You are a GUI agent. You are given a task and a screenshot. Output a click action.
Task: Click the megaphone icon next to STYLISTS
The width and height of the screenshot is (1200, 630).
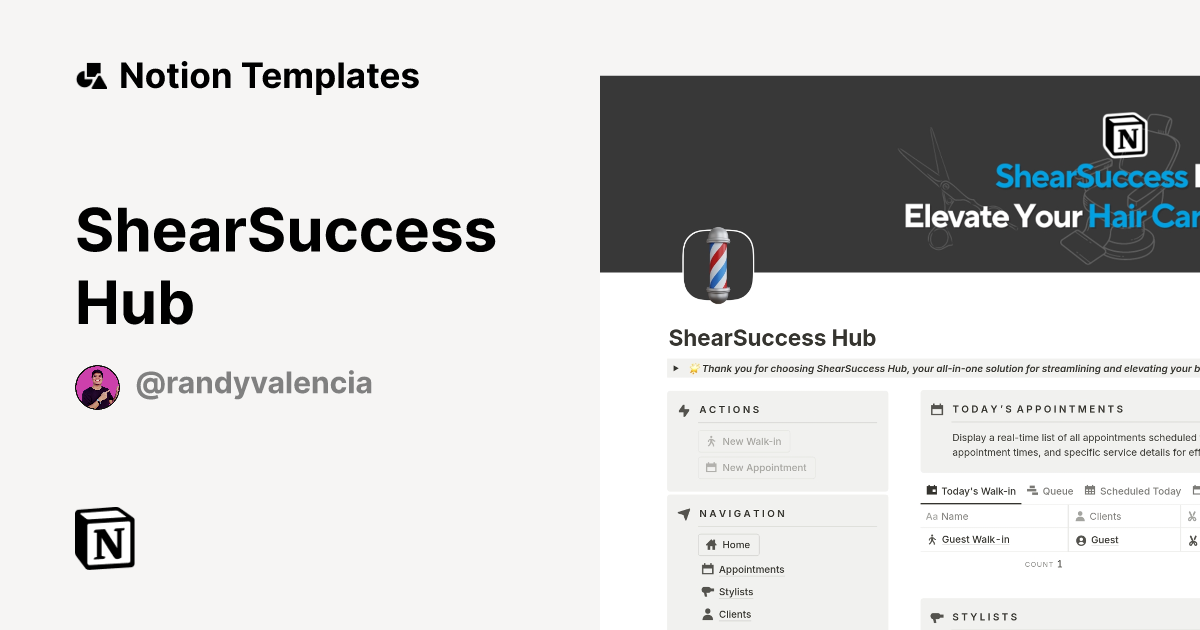click(936, 616)
